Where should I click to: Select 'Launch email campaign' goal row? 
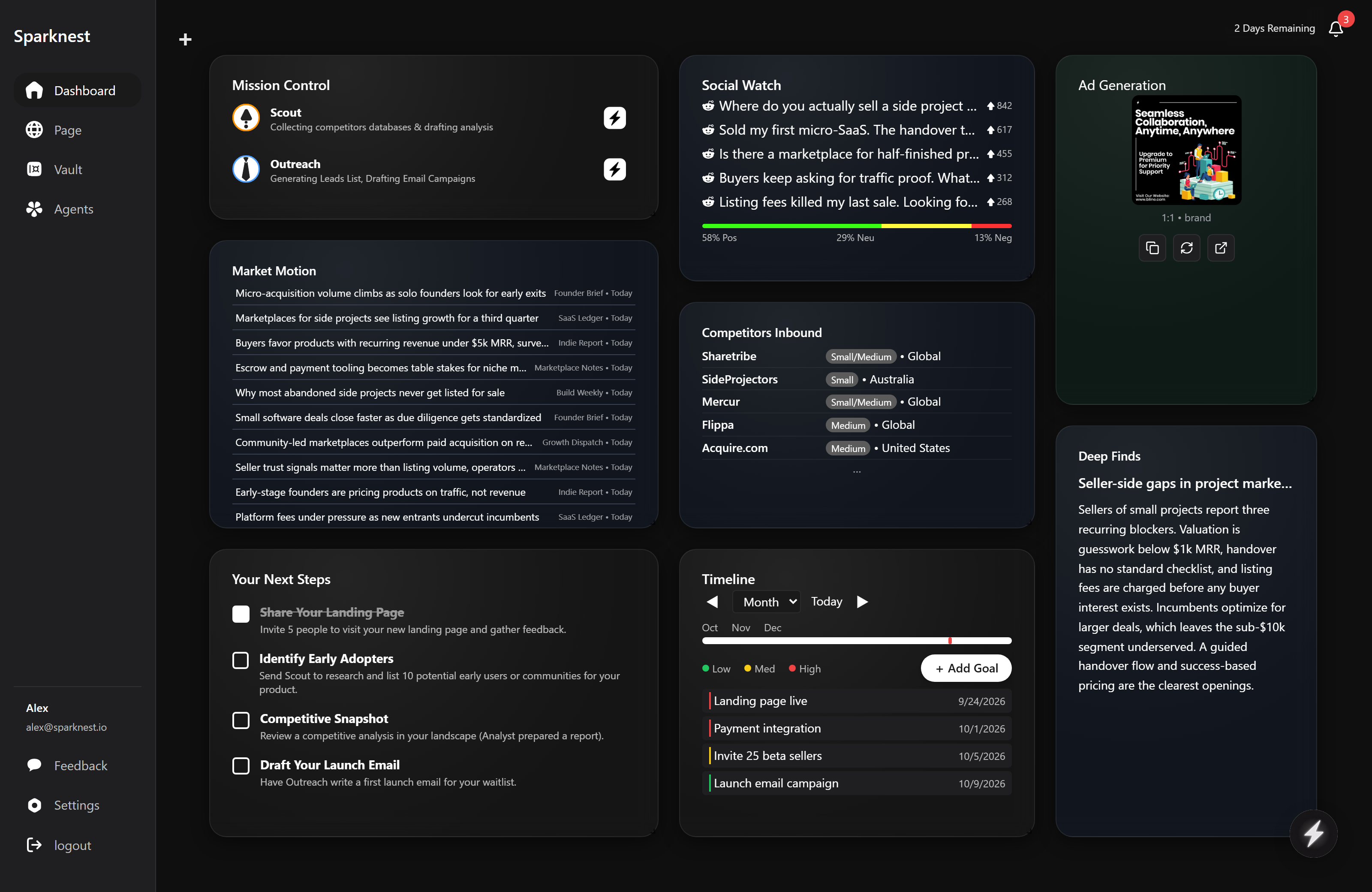click(857, 784)
